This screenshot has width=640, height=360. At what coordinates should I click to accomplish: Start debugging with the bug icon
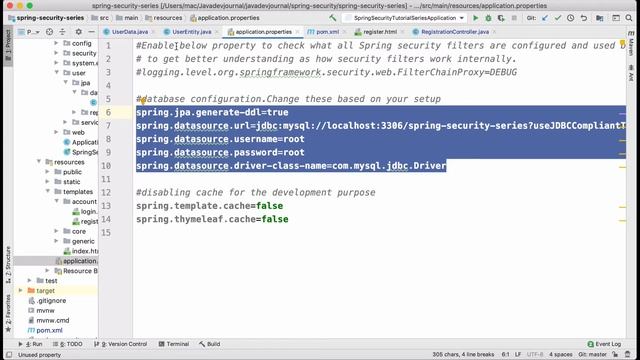point(488,18)
